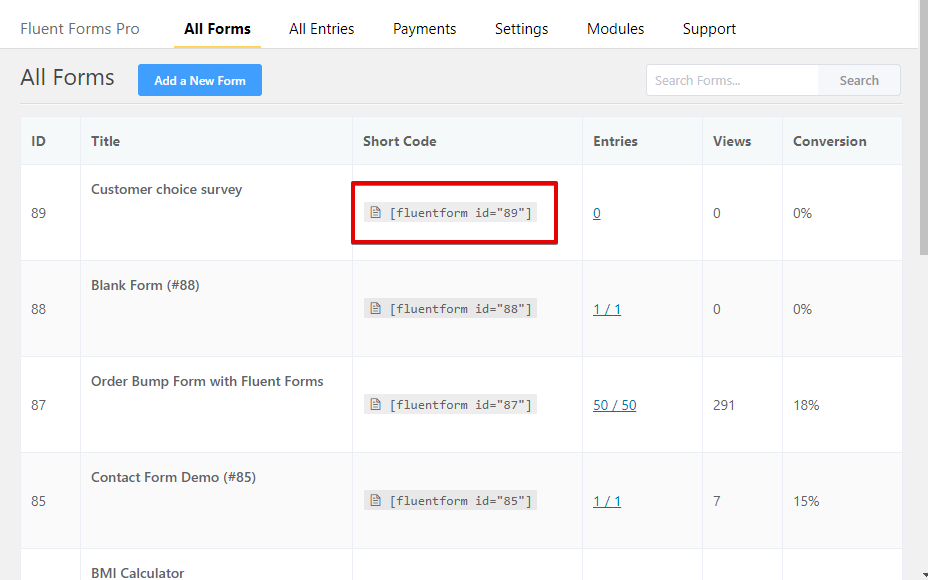
Task: Open the Support tab
Action: (x=709, y=28)
